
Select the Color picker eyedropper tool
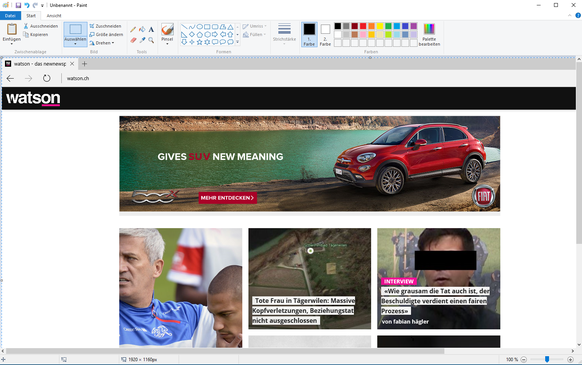pyautogui.click(x=142, y=40)
